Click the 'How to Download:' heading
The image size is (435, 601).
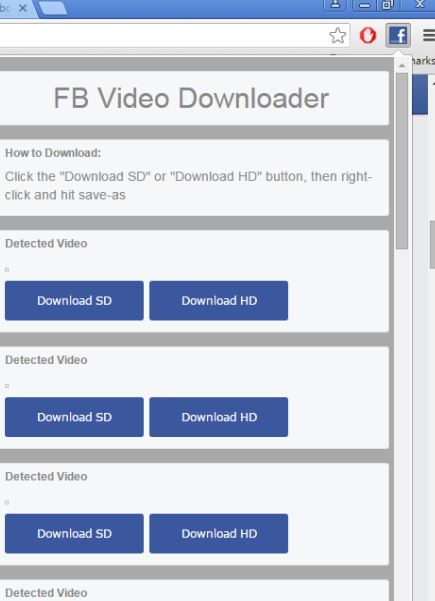pyautogui.click(x=53, y=153)
